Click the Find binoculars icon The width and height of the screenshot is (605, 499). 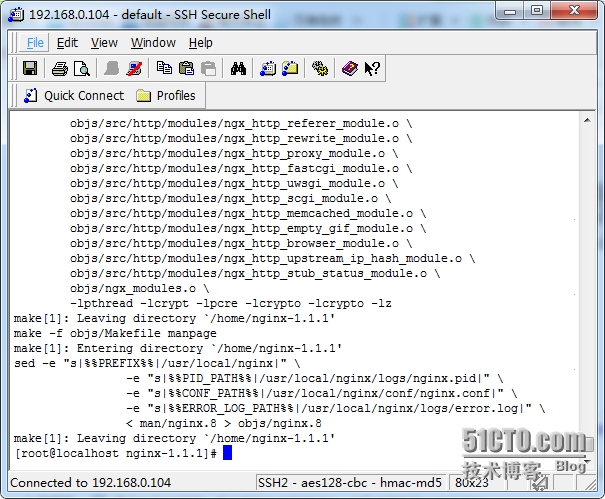click(238, 69)
